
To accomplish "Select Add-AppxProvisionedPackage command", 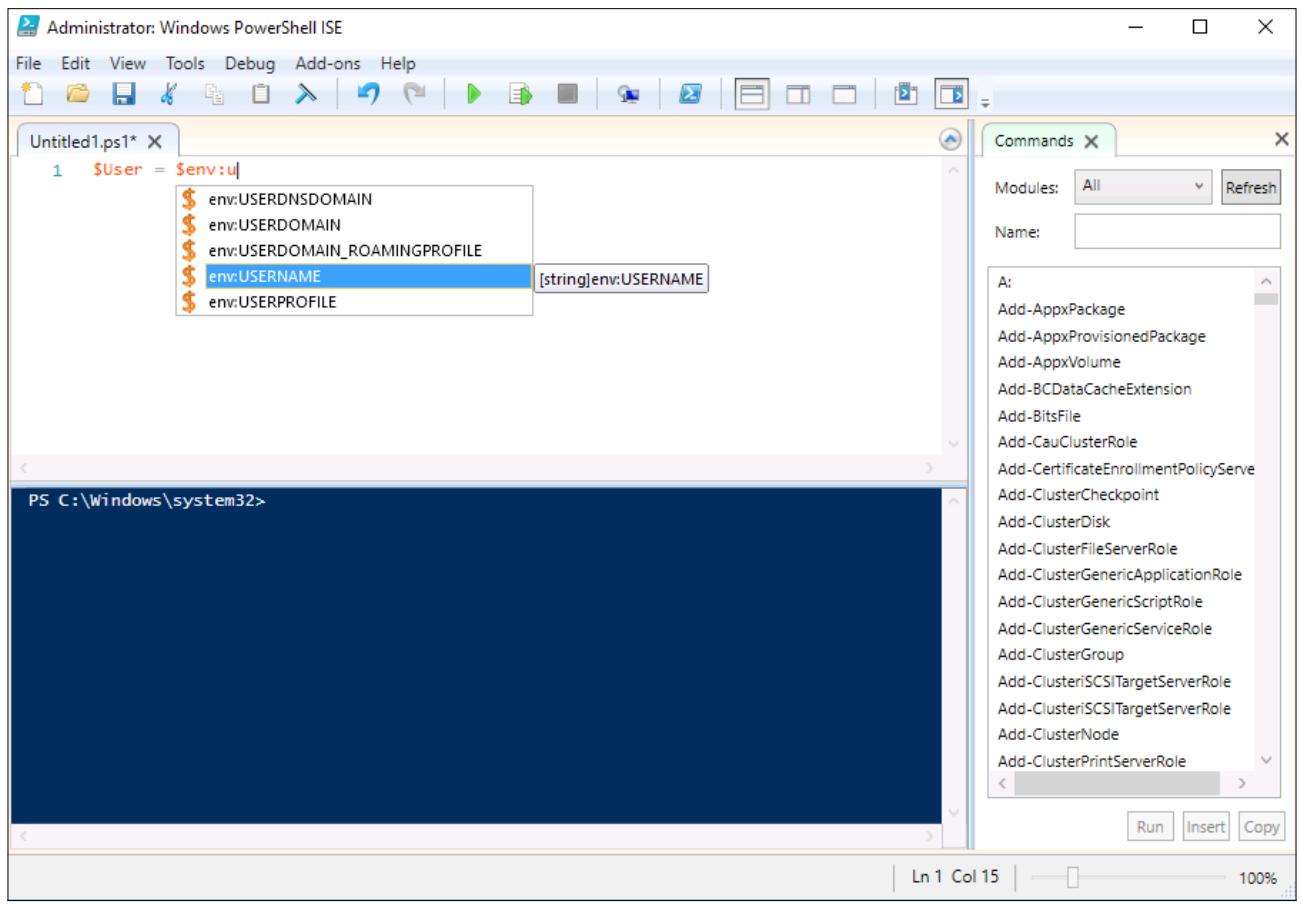I will [1101, 336].
